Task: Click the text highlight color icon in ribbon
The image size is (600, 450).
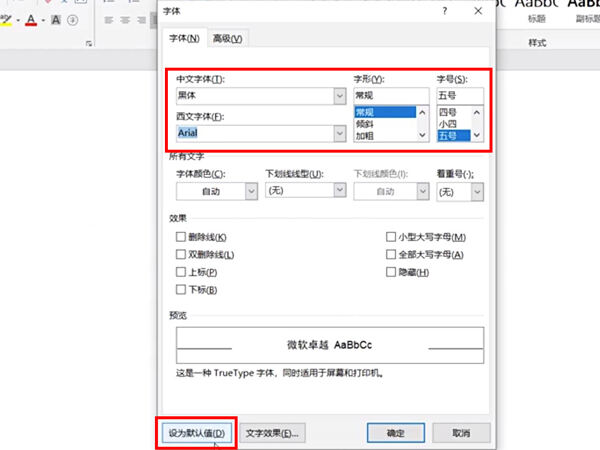Action: pyautogui.click(x=6, y=20)
